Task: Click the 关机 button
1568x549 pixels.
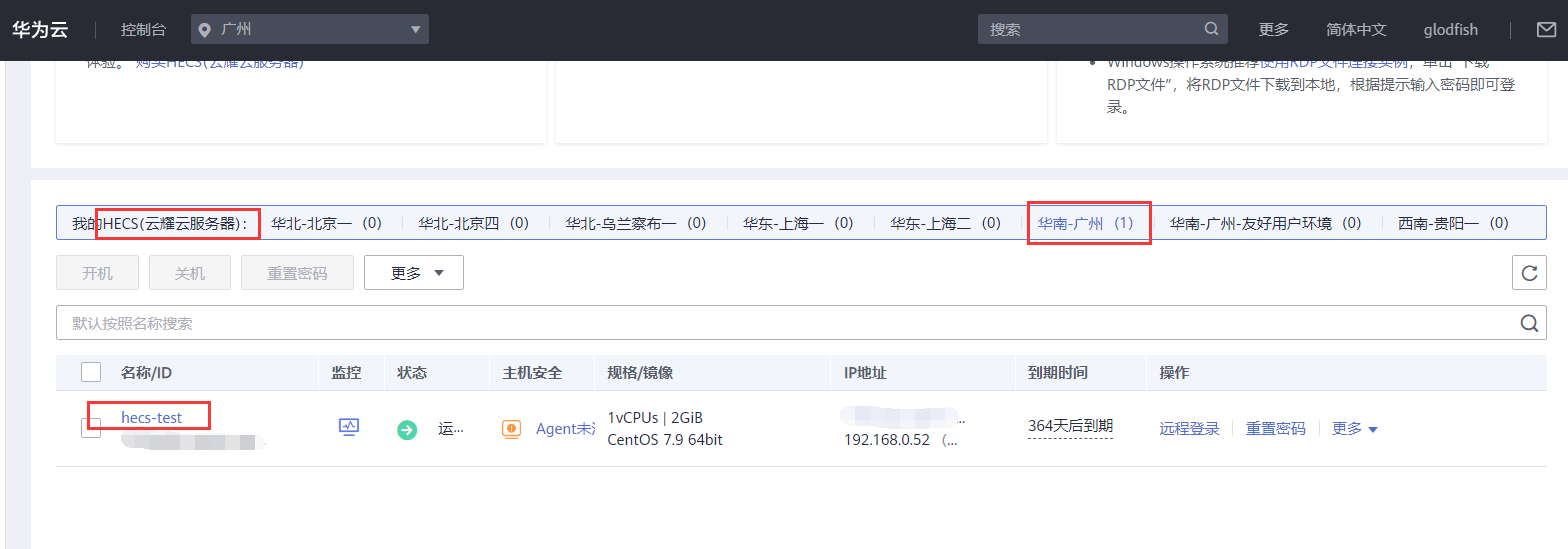Action: (x=190, y=272)
